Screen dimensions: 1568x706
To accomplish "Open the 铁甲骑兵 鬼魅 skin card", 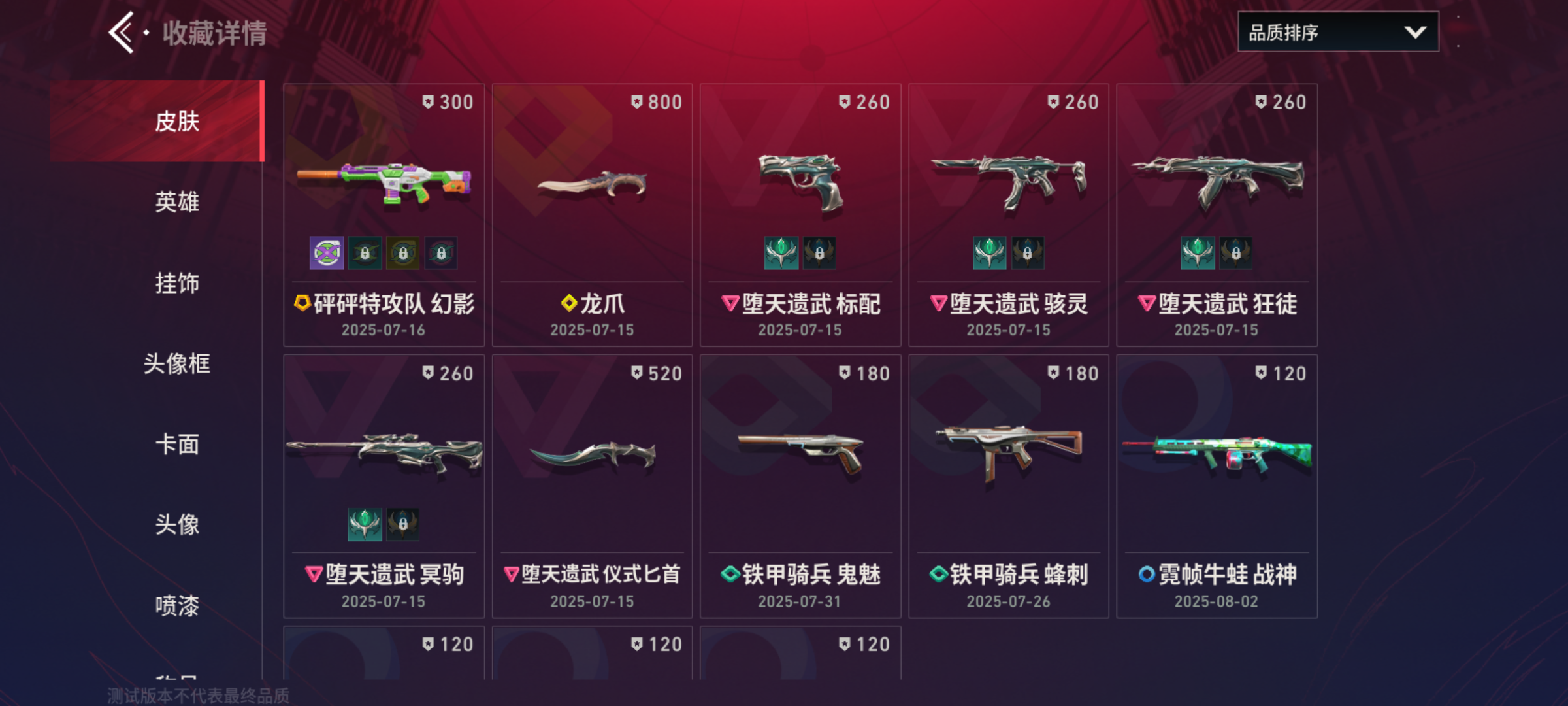I will click(800, 486).
